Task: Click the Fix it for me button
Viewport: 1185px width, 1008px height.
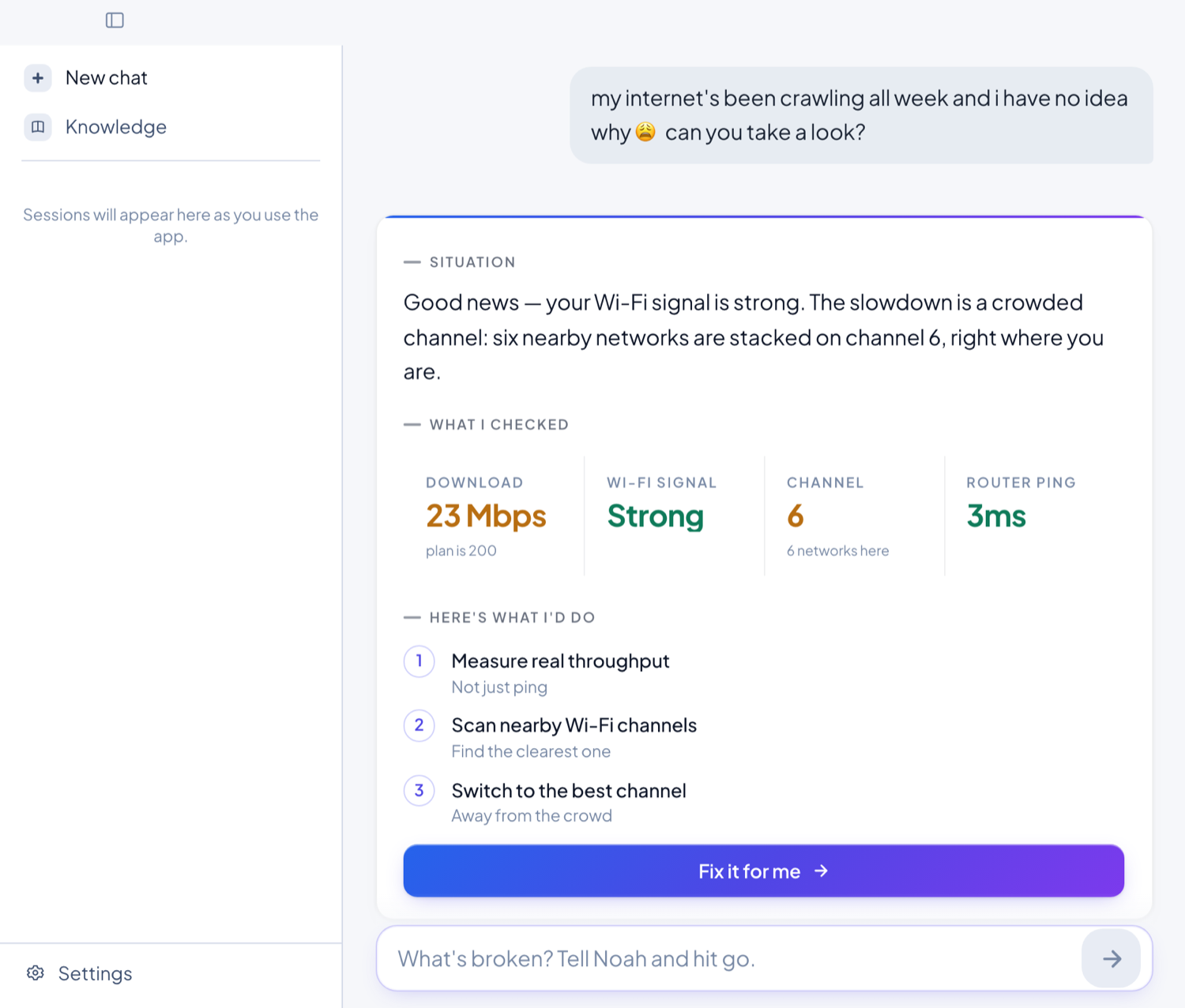Action: pyautogui.click(x=763, y=871)
